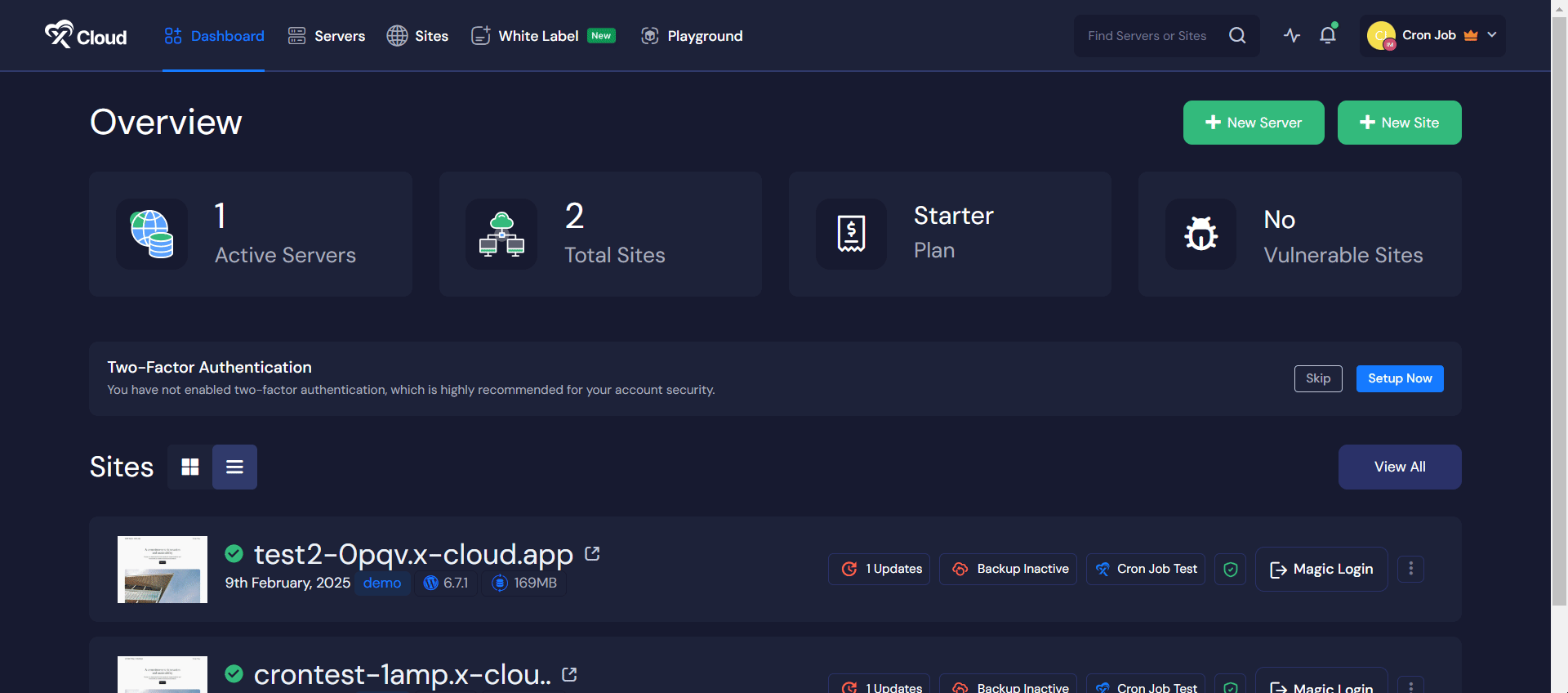Click the security shield icon for test2-0pqv

pos(1231,569)
